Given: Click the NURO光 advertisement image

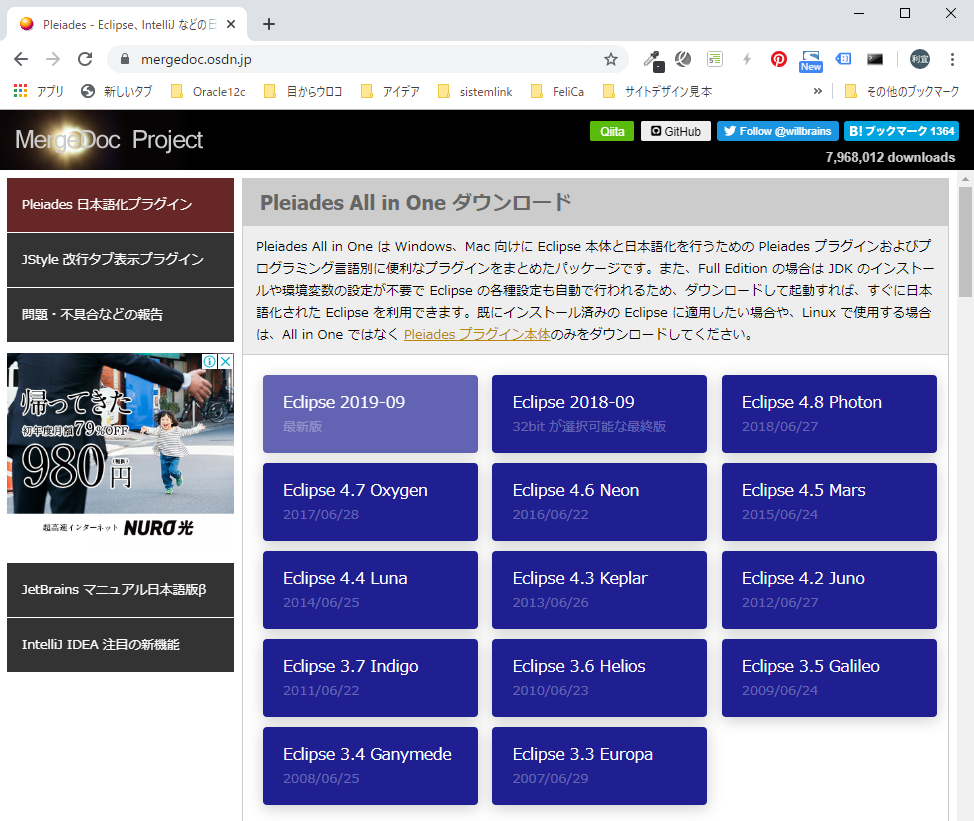Looking at the screenshot, I should pos(121,447).
